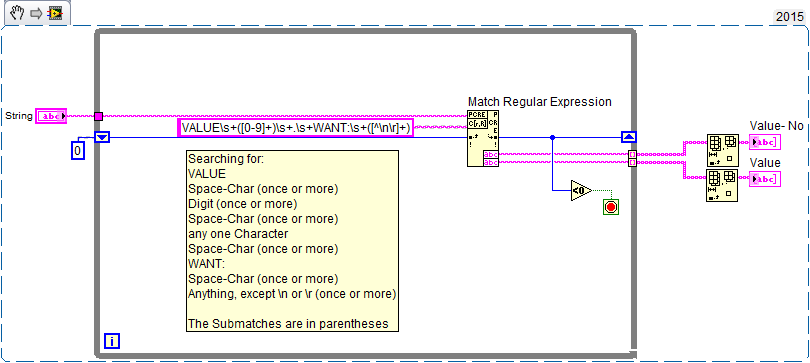Click the Match Regular Expression label
Image resolution: width=810 pixels, height=363 pixels.
(539, 102)
